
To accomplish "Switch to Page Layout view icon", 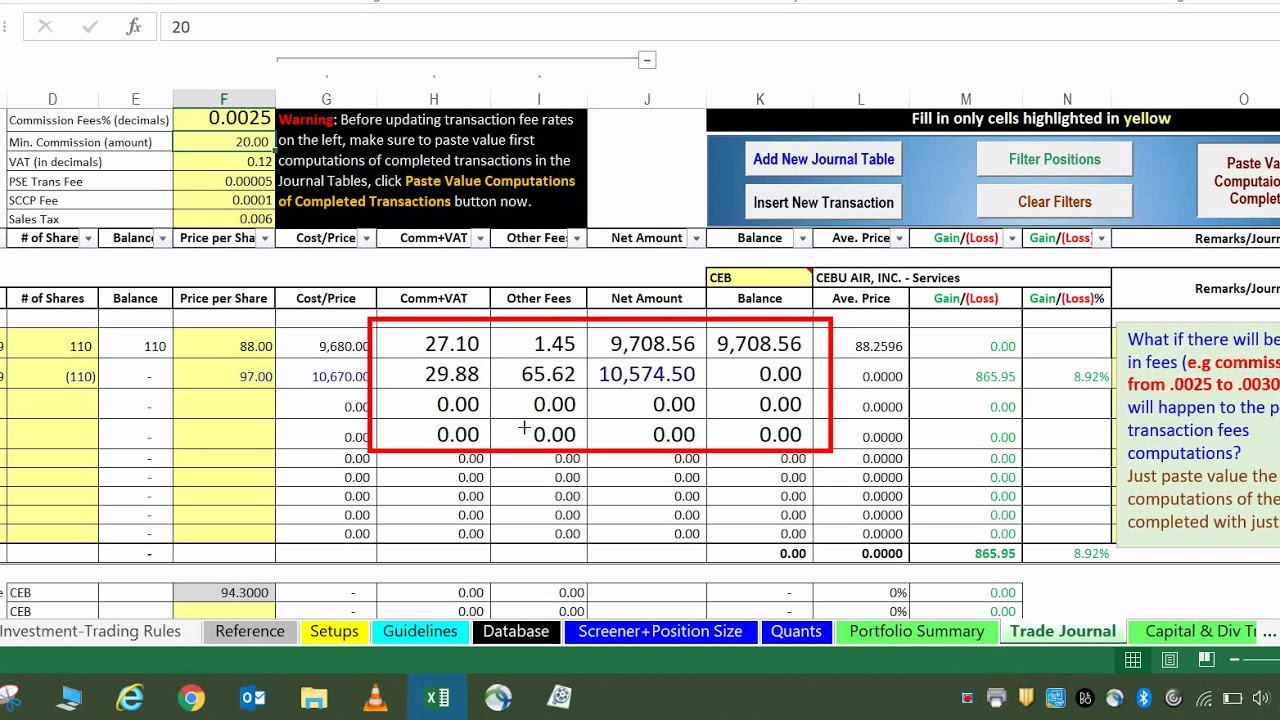I will (1170, 660).
